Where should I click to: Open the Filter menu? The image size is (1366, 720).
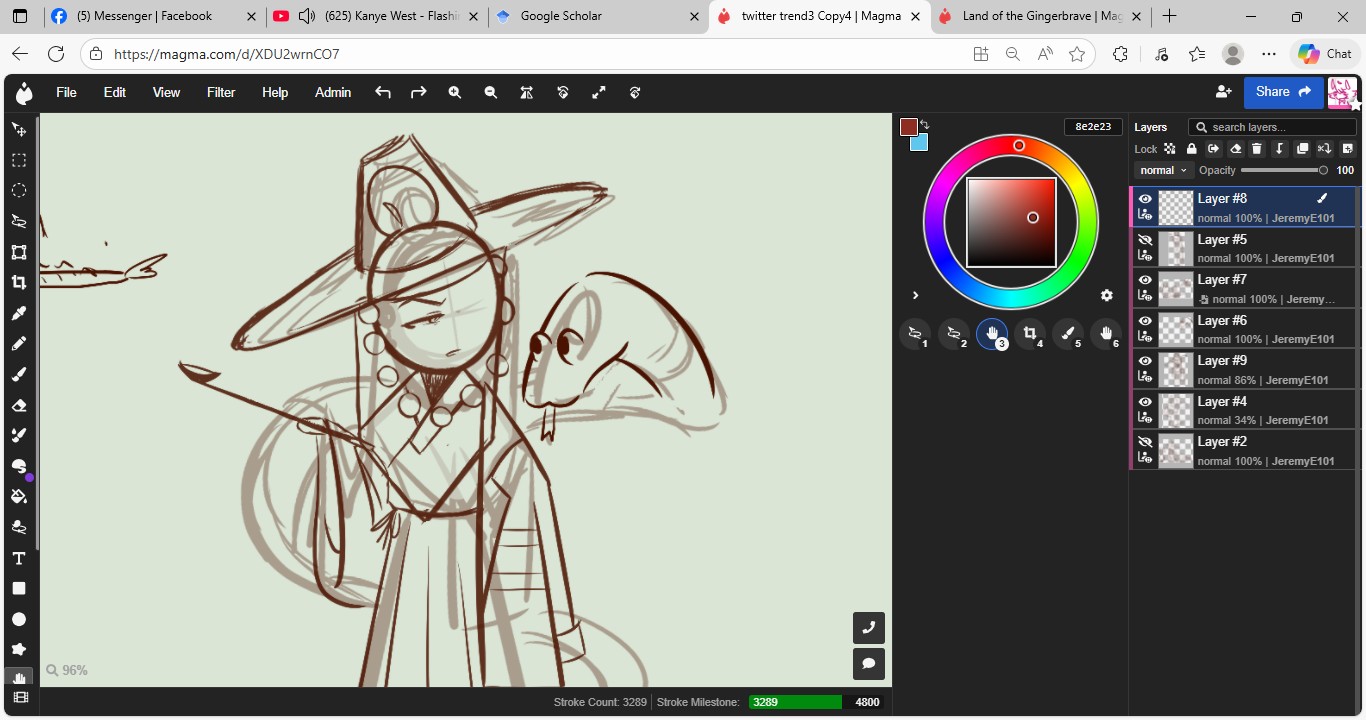point(221,93)
